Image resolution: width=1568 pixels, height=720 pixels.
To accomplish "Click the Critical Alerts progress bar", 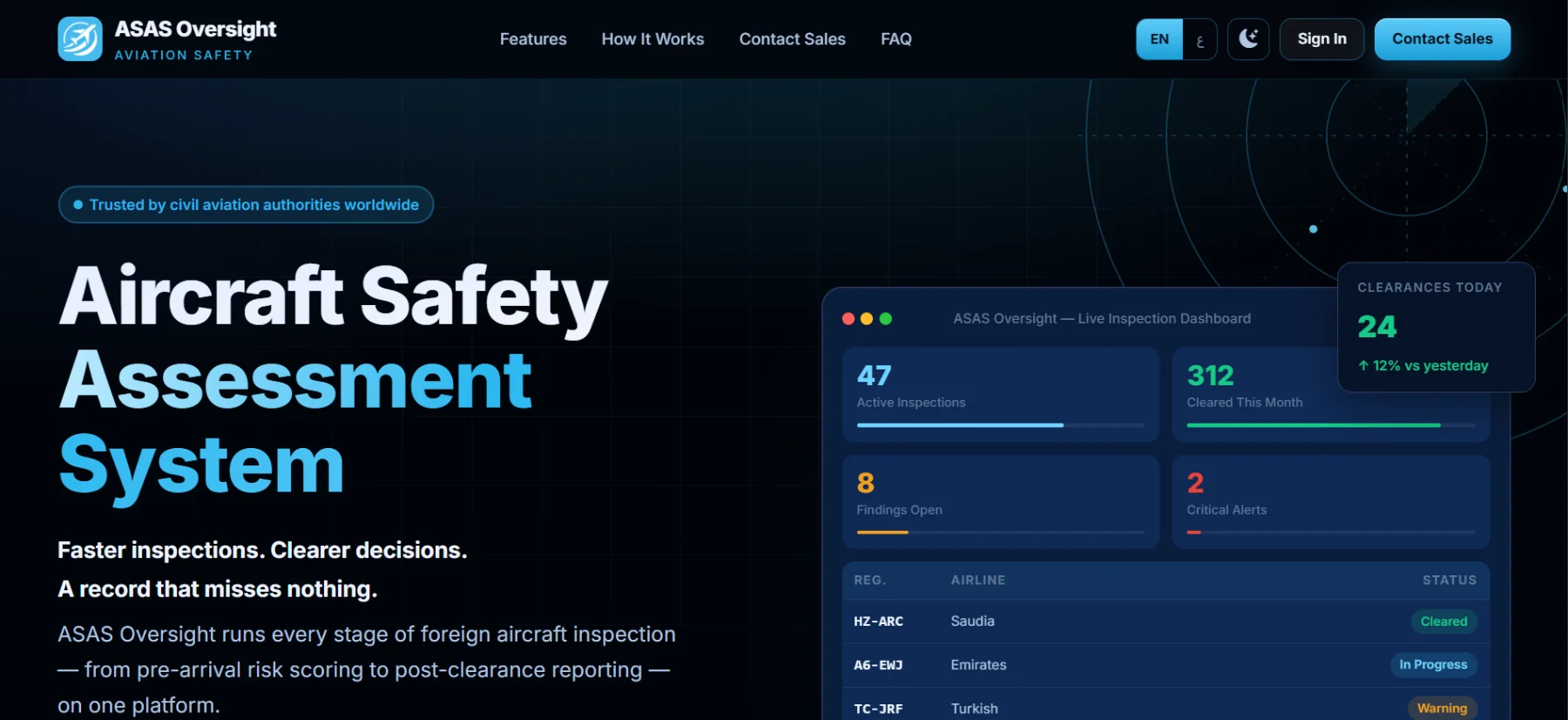I will (x=1331, y=533).
